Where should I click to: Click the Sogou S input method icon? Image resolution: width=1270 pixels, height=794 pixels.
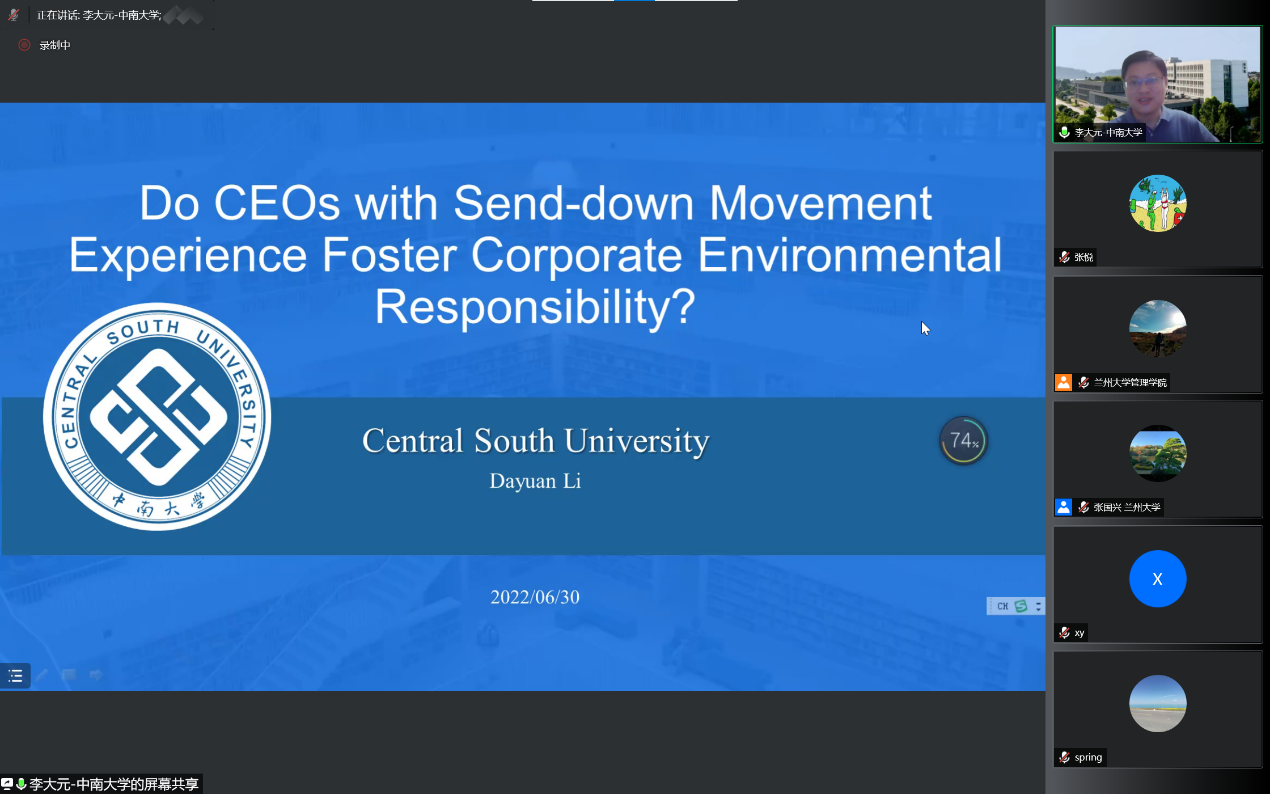click(1021, 606)
